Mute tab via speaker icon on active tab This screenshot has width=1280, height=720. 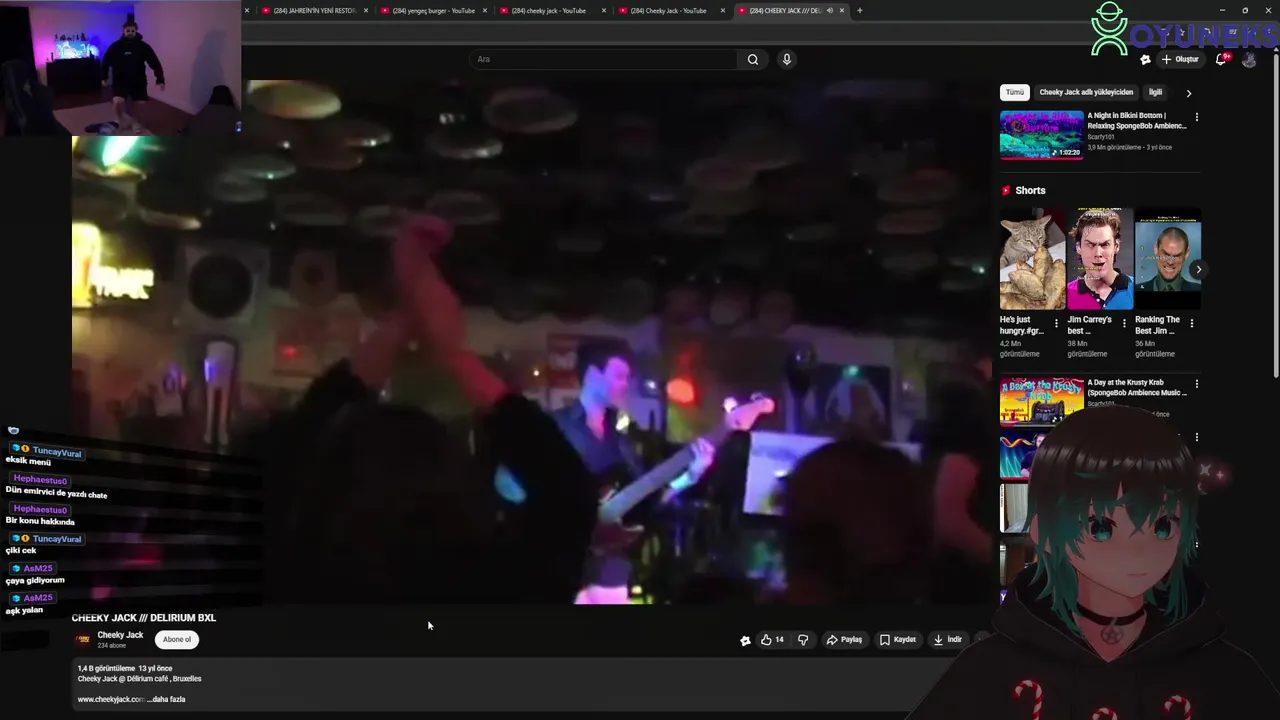click(x=829, y=11)
